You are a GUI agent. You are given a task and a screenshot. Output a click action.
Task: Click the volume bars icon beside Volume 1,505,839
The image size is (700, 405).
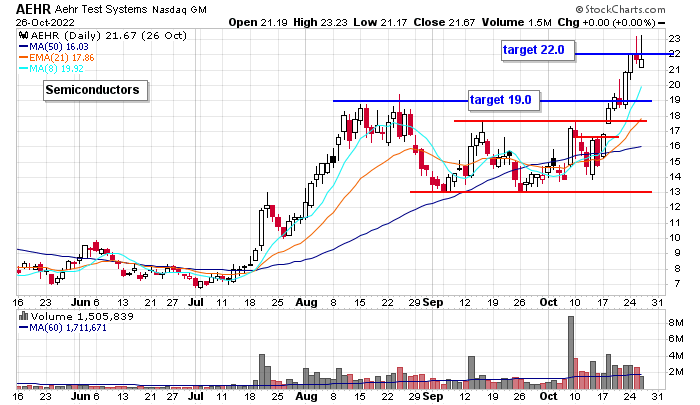point(23,317)
